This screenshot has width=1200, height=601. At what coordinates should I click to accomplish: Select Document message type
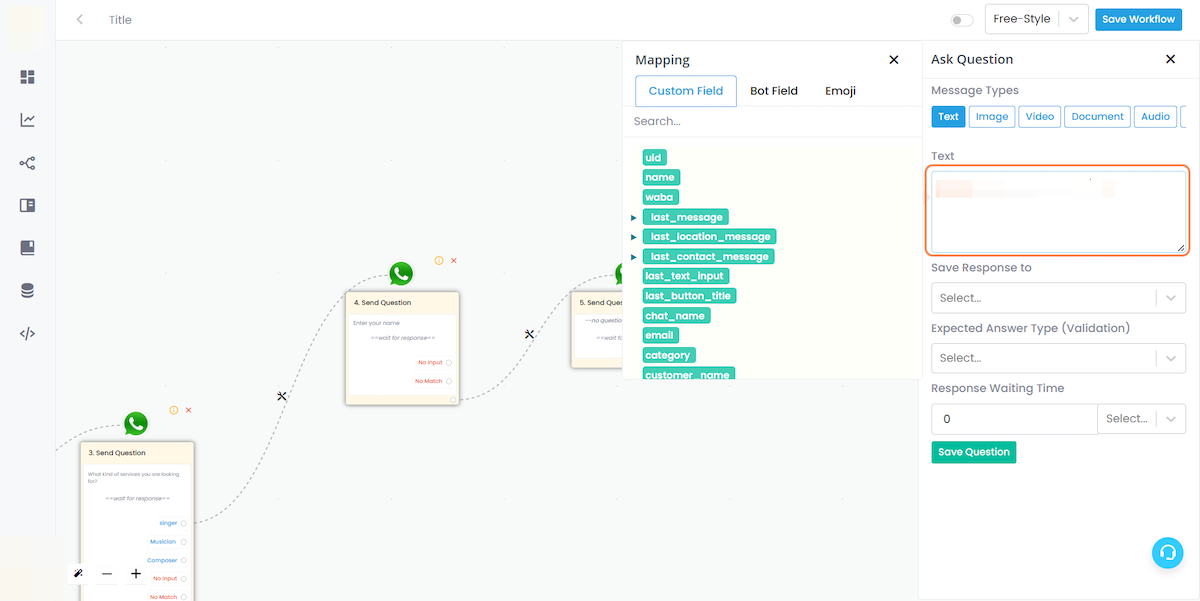pos(1098,117)
